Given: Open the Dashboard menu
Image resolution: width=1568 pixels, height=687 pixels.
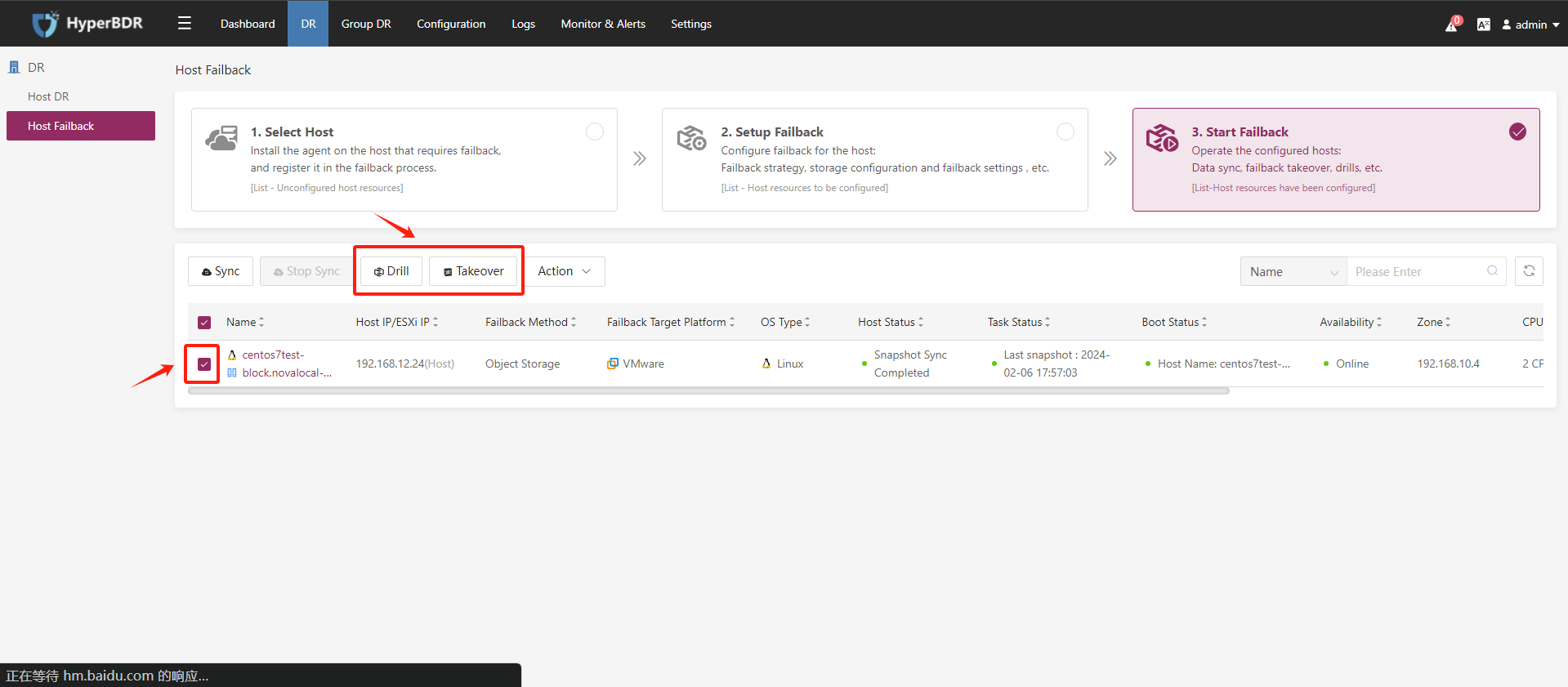Looking at the screenshot, I should (248, 24).
